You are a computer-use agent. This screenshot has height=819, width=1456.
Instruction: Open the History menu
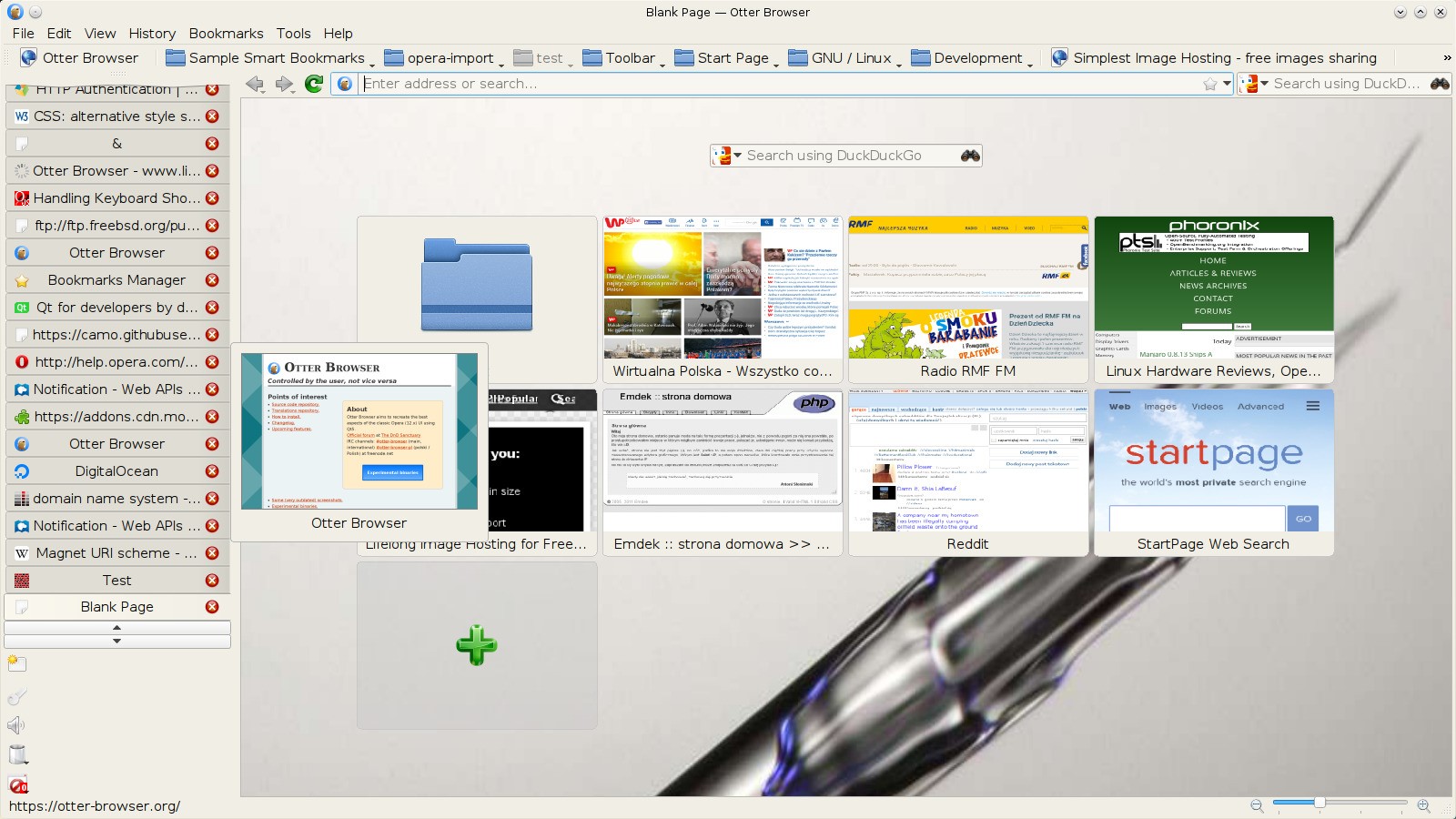pyautogui.click(x=152, y=34)
